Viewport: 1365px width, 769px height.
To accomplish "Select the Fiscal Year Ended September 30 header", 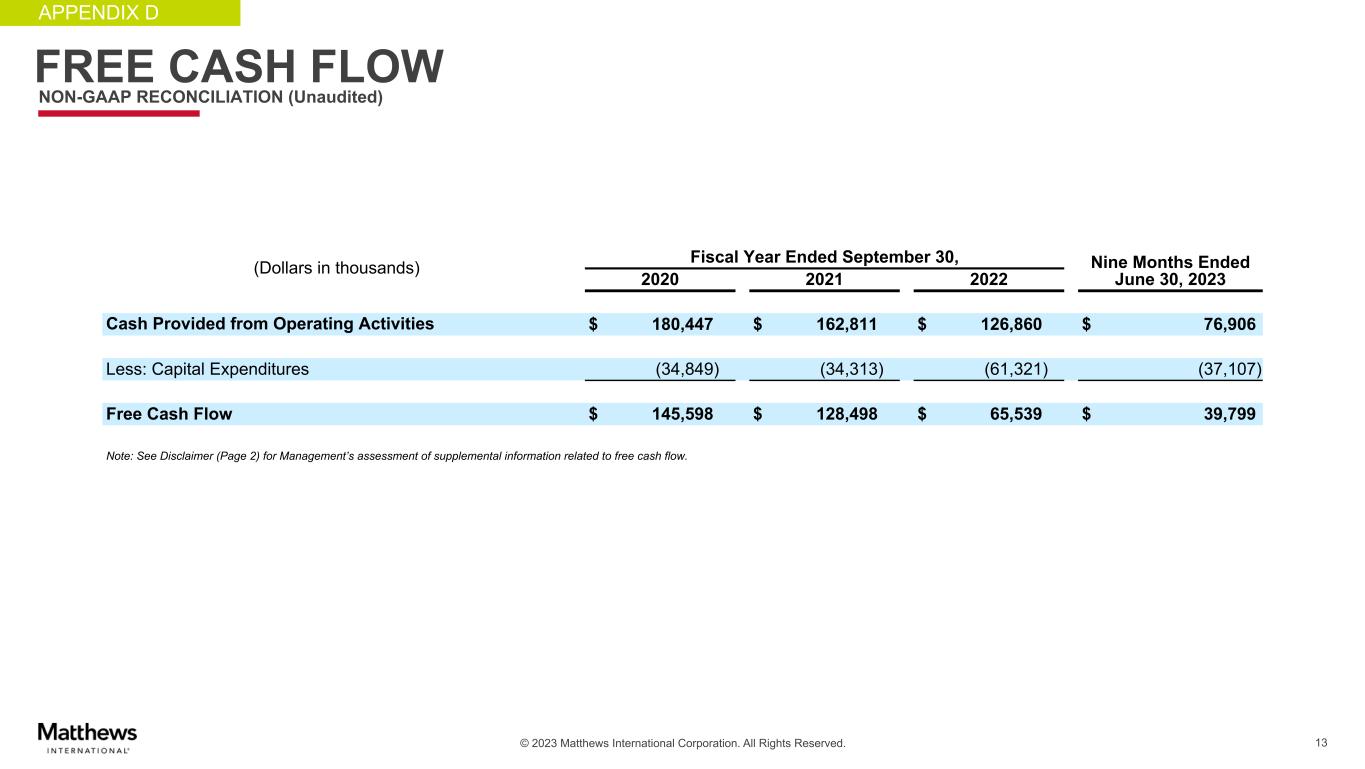I will click(824, 256).
